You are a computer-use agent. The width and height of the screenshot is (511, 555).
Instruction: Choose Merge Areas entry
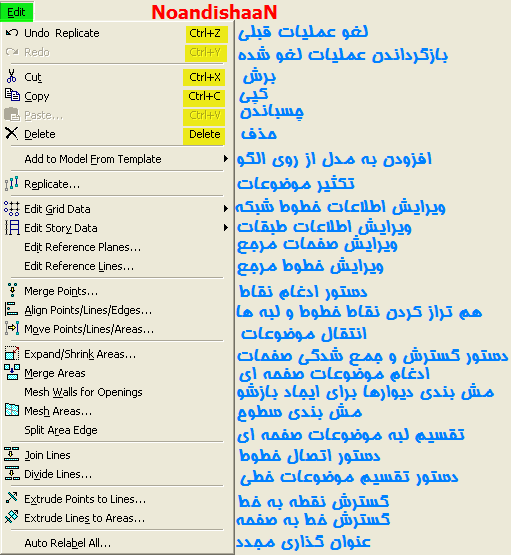(x=55, y=373)
